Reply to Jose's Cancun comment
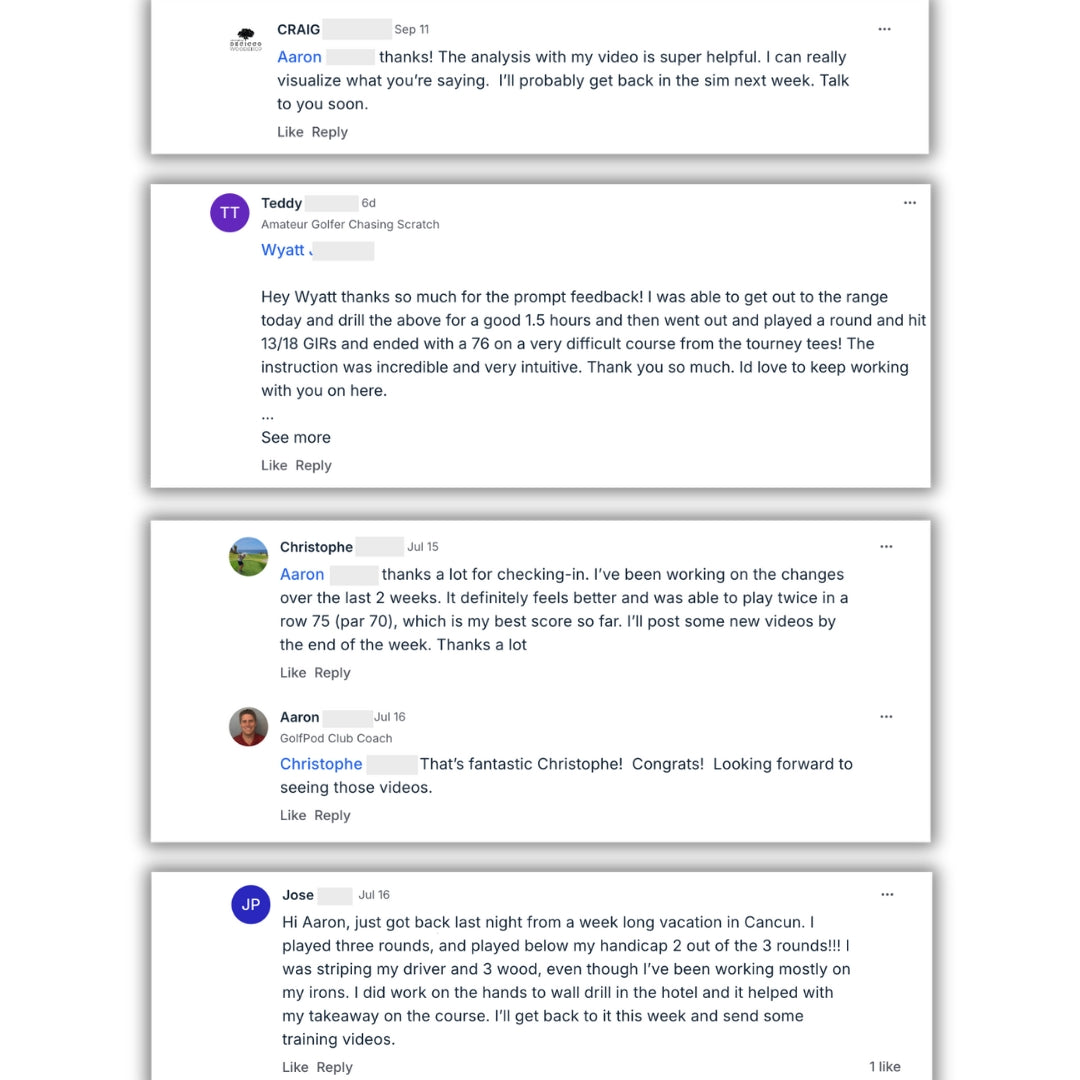 pos(334,1067)
